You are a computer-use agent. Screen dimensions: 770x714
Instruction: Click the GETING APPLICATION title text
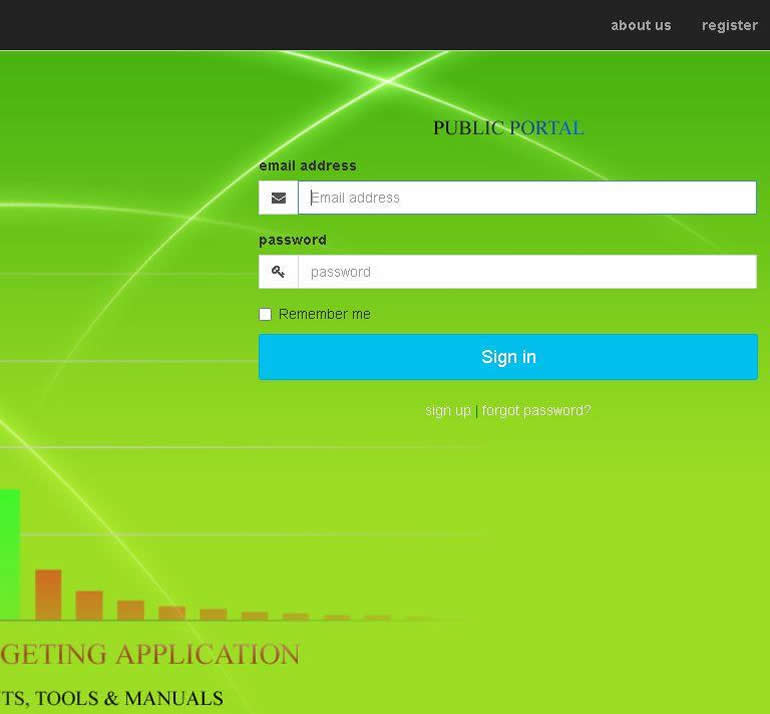click(x=150, y=654)
